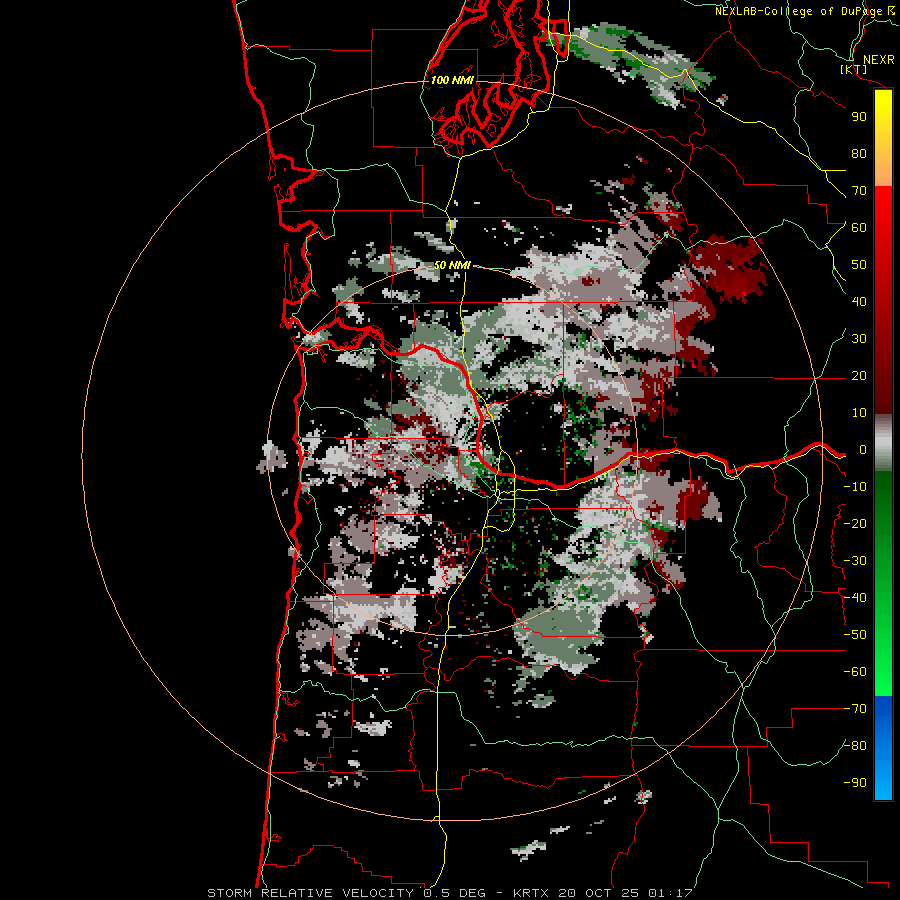This screenshot has height=900, width=900.
Task: Click the "[KT]" units label above the color bar
Action: pos(854,69)
